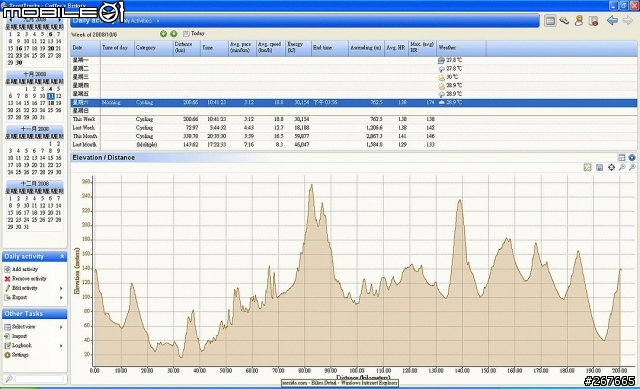Sort by the Avg. HR column header
The height and width of the screenshot is (389, 640).
[x=396, y=48]
